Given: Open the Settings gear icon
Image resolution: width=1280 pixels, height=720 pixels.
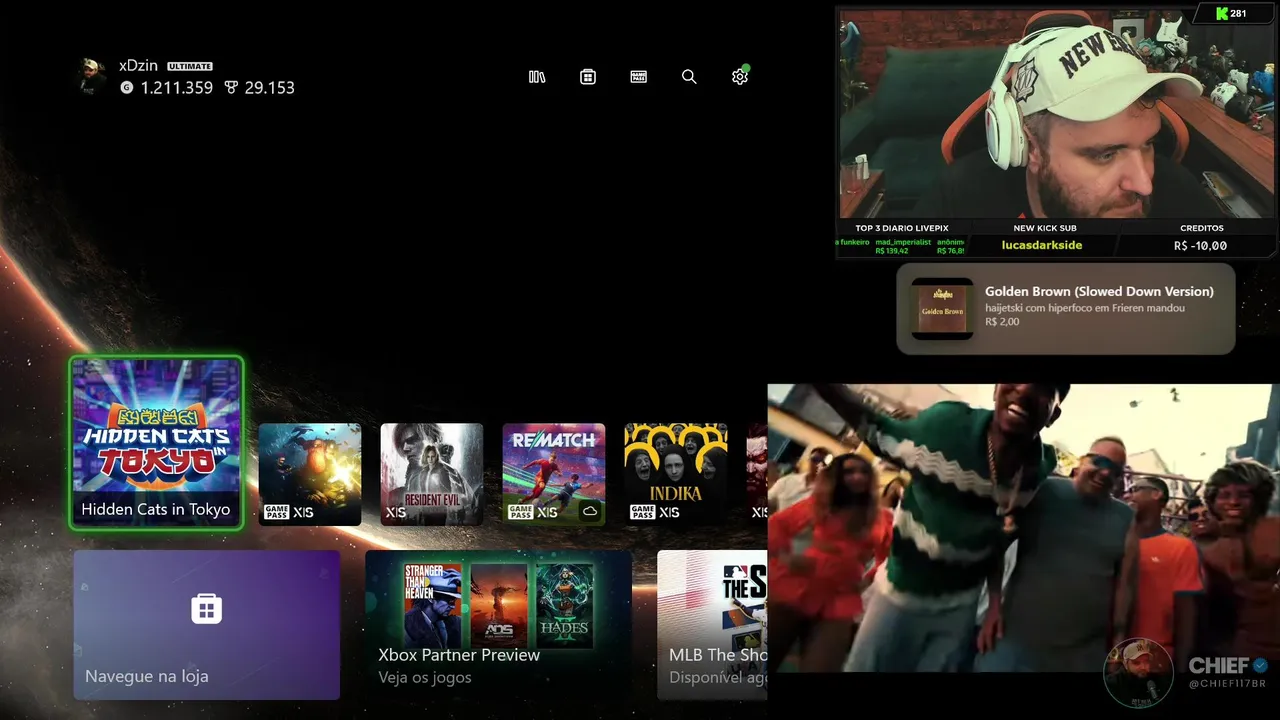Looking at the screenshot, I should [740, 76].
